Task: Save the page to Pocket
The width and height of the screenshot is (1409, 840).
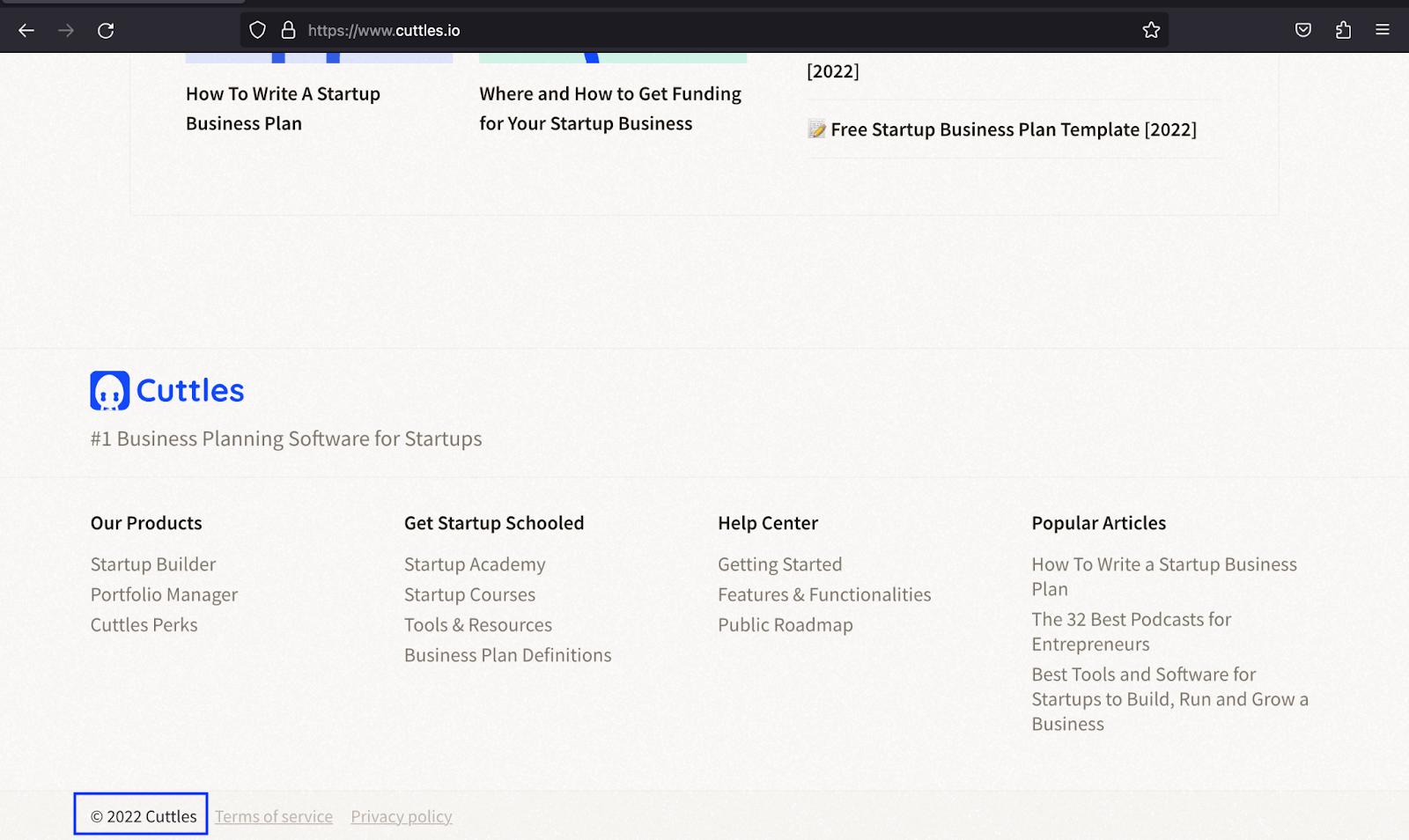Action: [x=1302, y=29]
